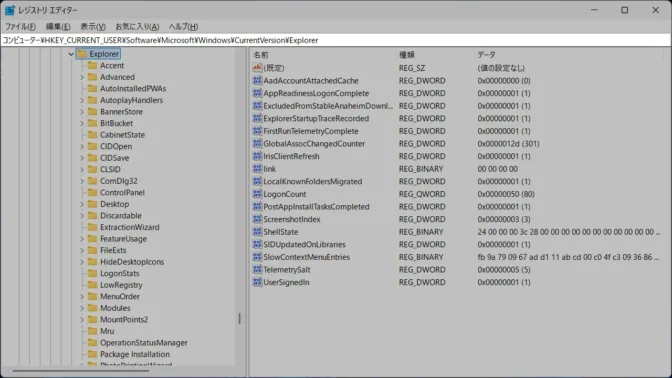This screenshot has width=672, height=378.
Task: Select the Modules key
Action: (x=115, y=308)
